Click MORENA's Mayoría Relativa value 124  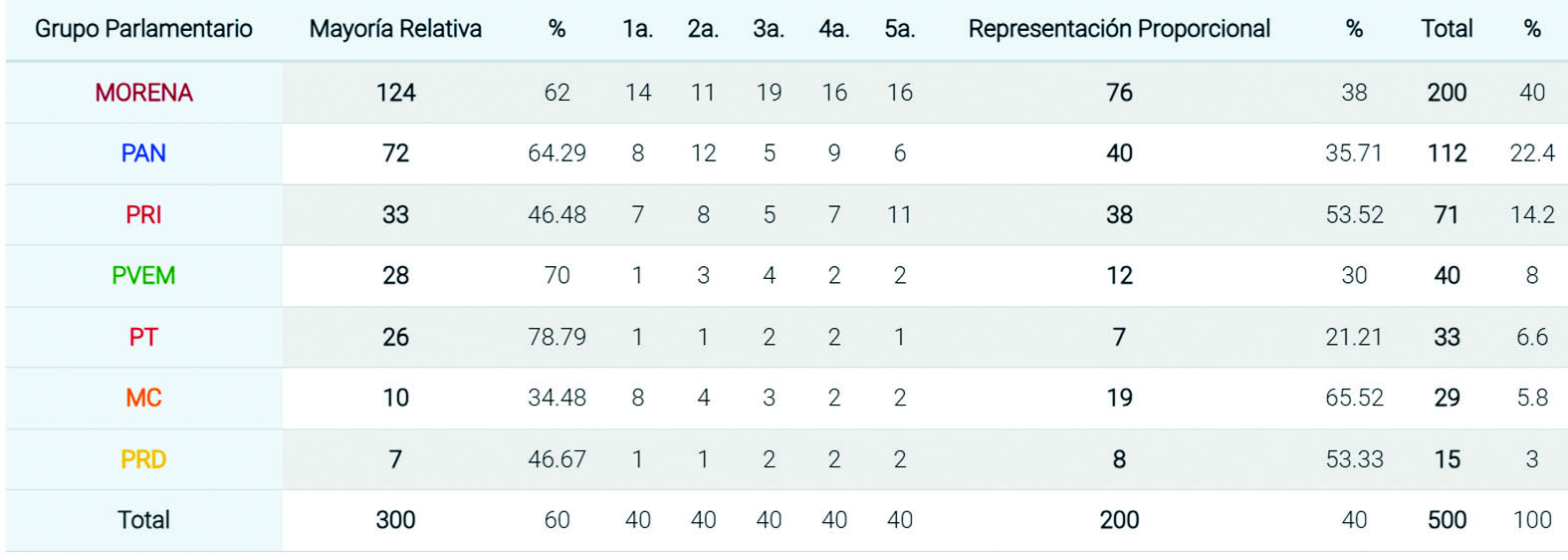(x=395, y=93)
